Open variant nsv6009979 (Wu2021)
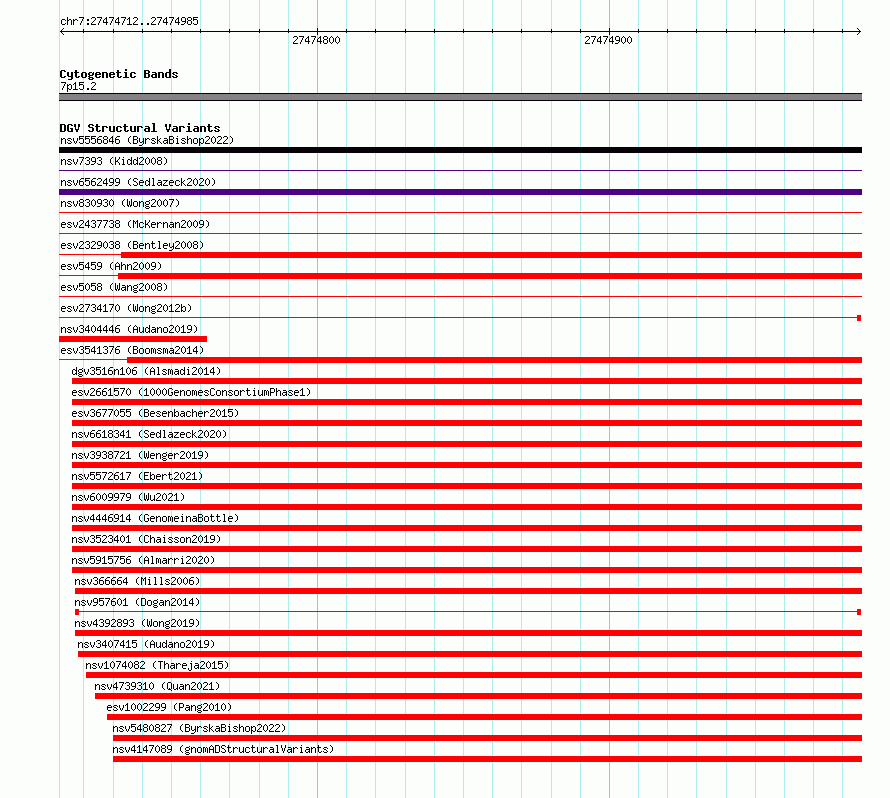The image size is (890, 798). [x=128, y=497]
